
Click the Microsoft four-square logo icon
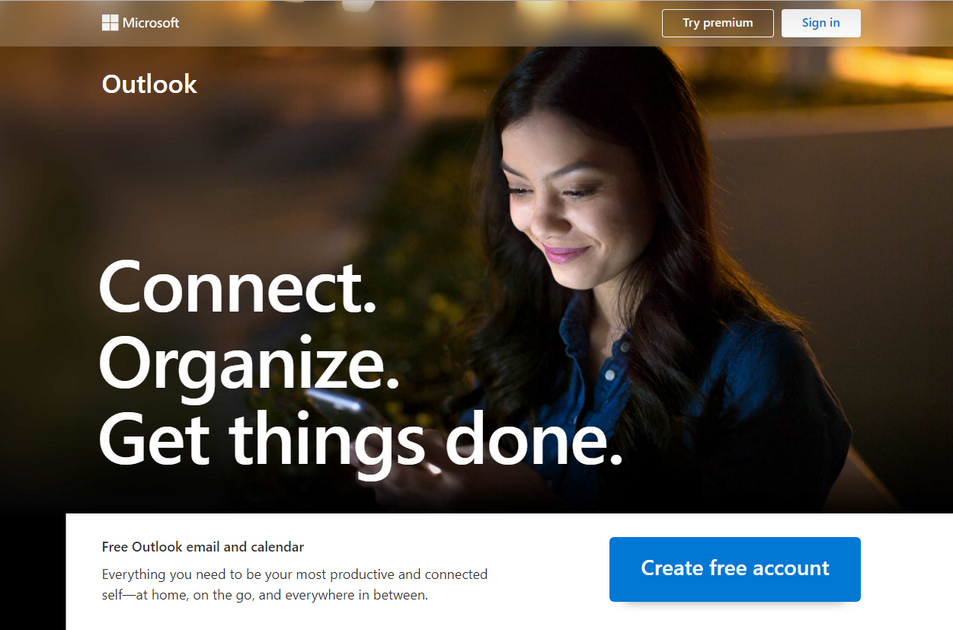110,23
